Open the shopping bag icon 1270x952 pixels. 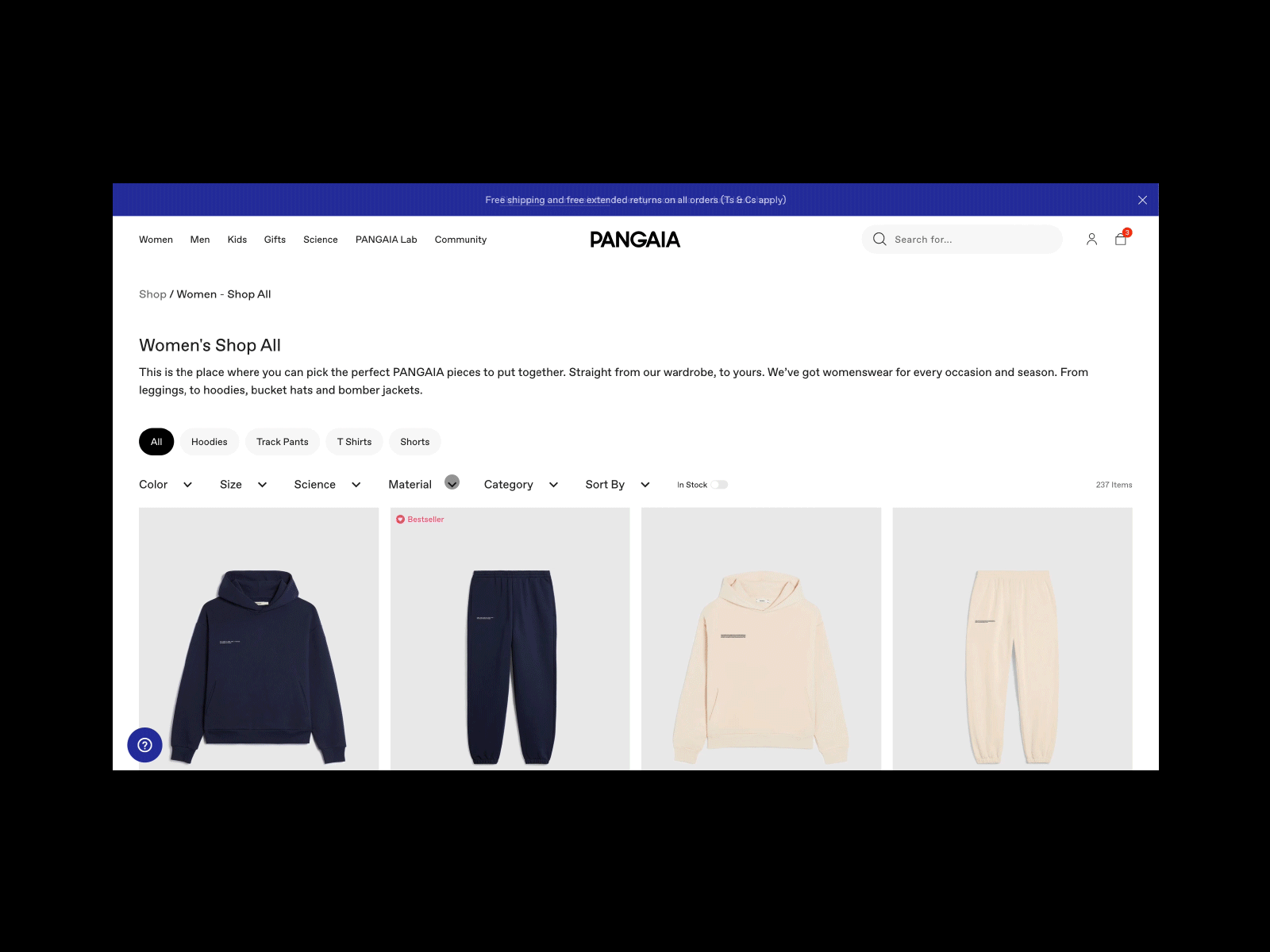click(1121, 239)
